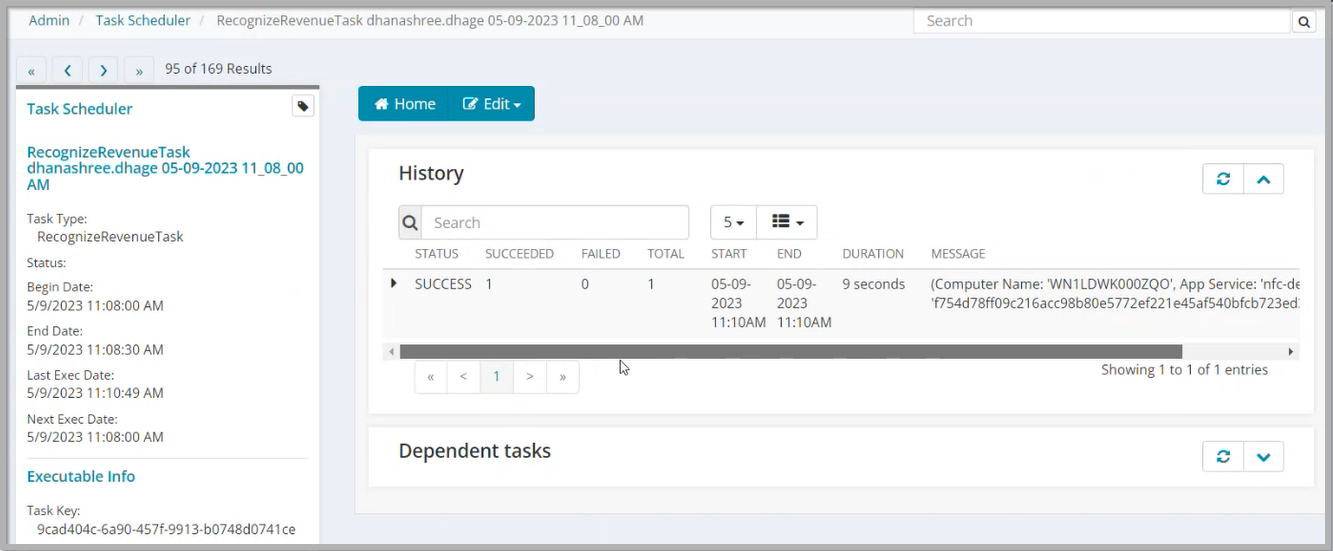This screenshot has height=551, width=1333.
Task: Select page 1 of History table
Action: (496, 377)
